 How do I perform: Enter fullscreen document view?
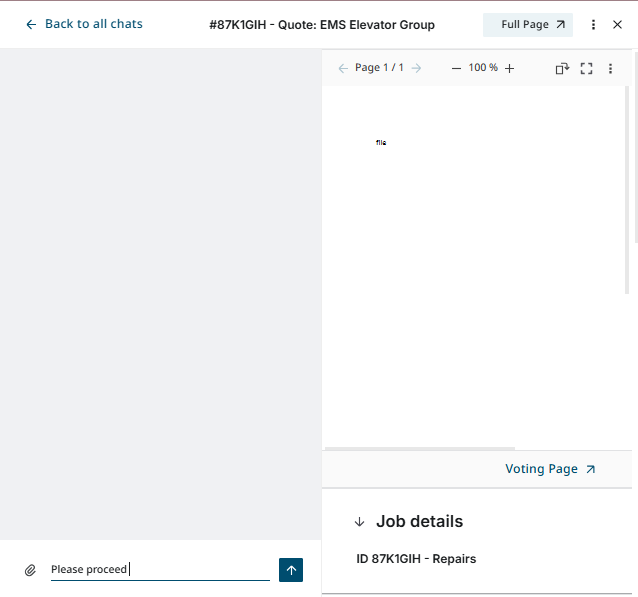point(587,68)
